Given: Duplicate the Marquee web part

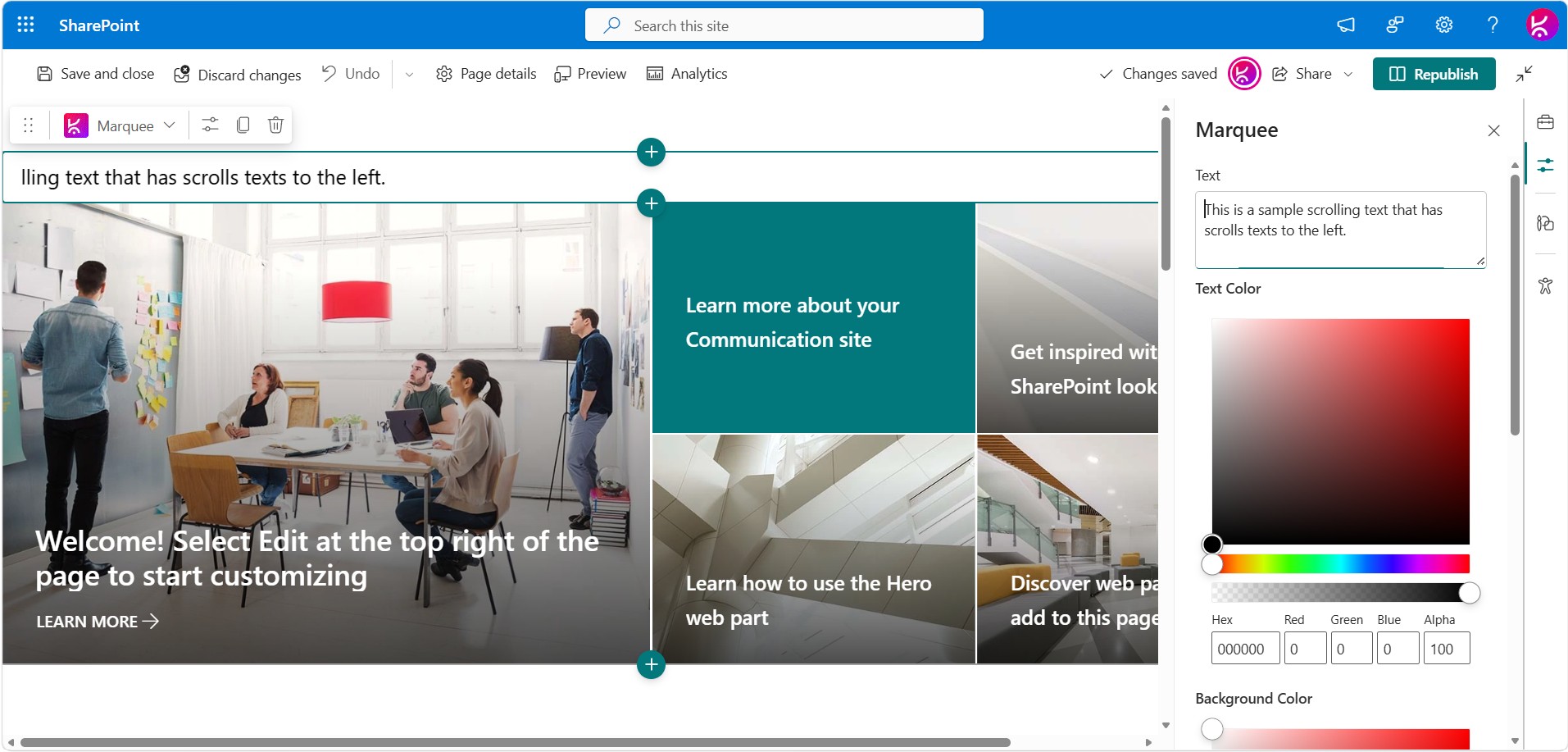Looking at the screenshot, I should click(243, 125).
